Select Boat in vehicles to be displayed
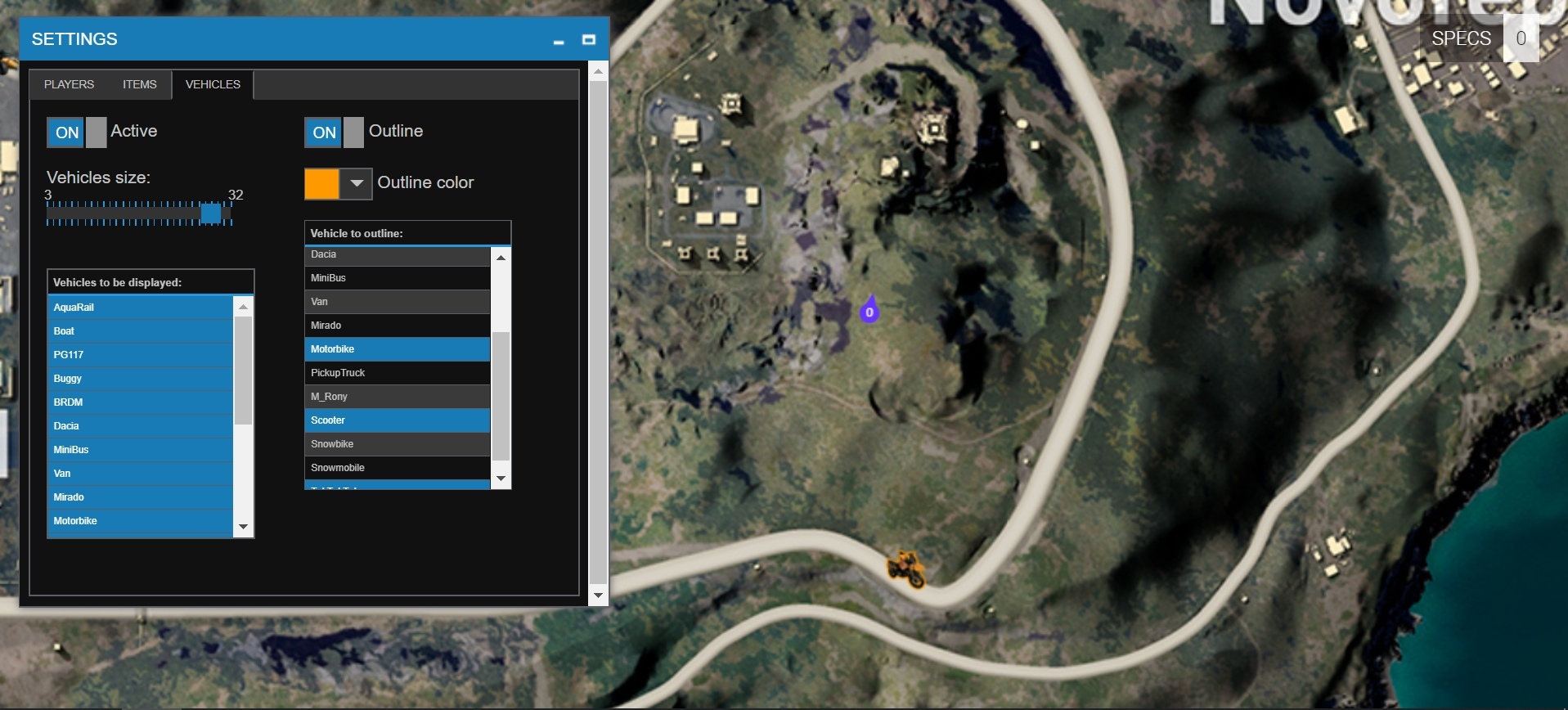Image resolution: width=1568 pixels, height=710 pixels. tap(141, 331)
